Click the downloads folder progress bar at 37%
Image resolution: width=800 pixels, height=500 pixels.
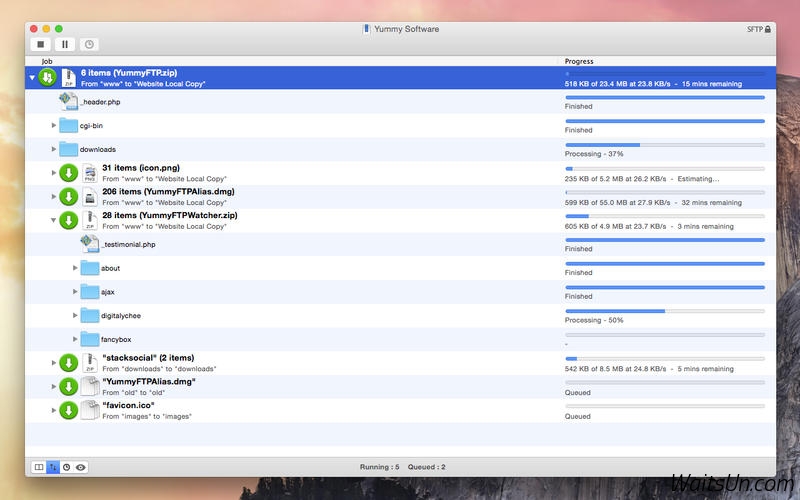tap(664, 145)
